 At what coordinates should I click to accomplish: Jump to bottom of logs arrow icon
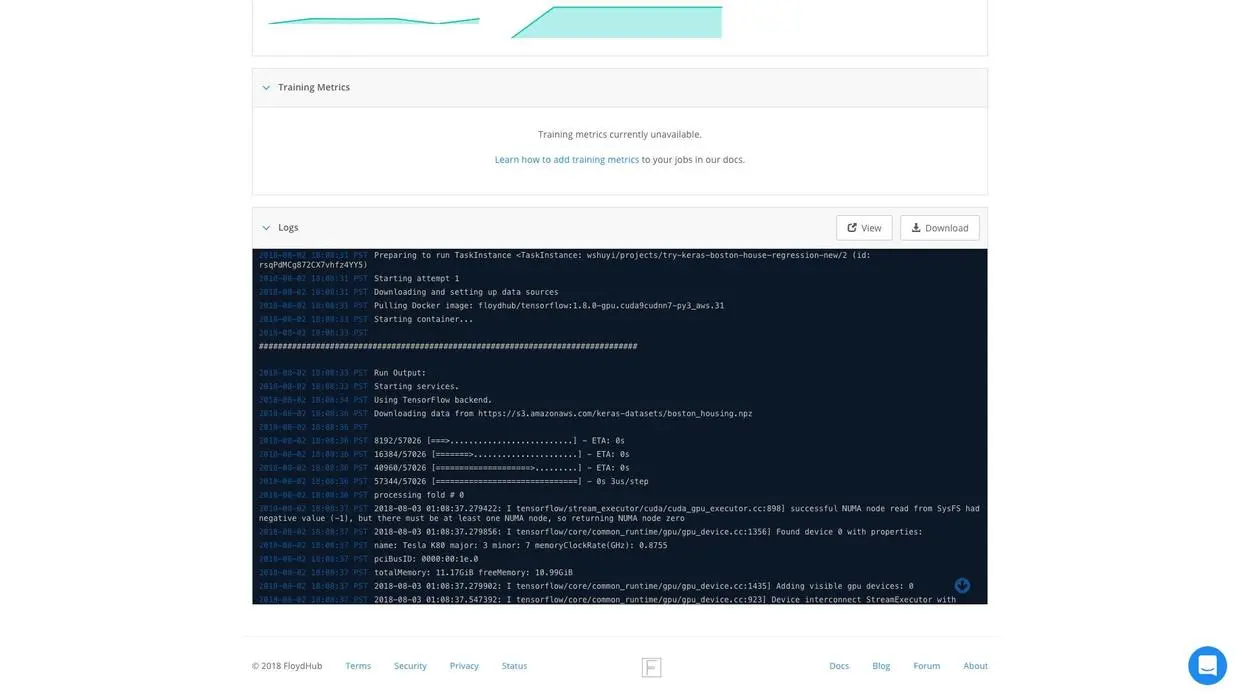(x=962, y=585)
